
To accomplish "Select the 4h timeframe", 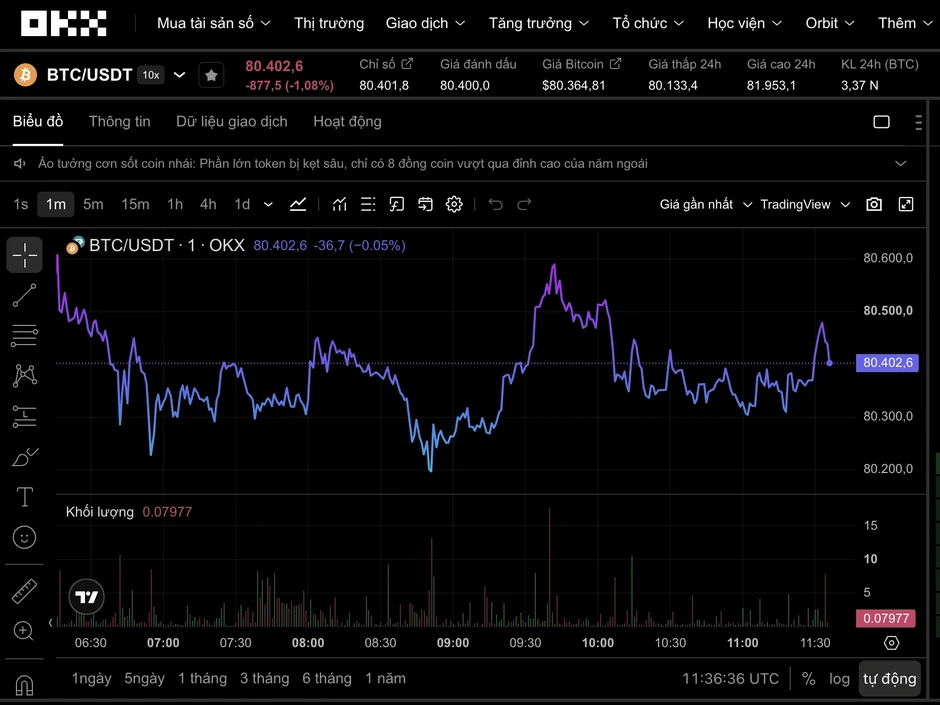I will pyautogui.click(x=208, y=204).
